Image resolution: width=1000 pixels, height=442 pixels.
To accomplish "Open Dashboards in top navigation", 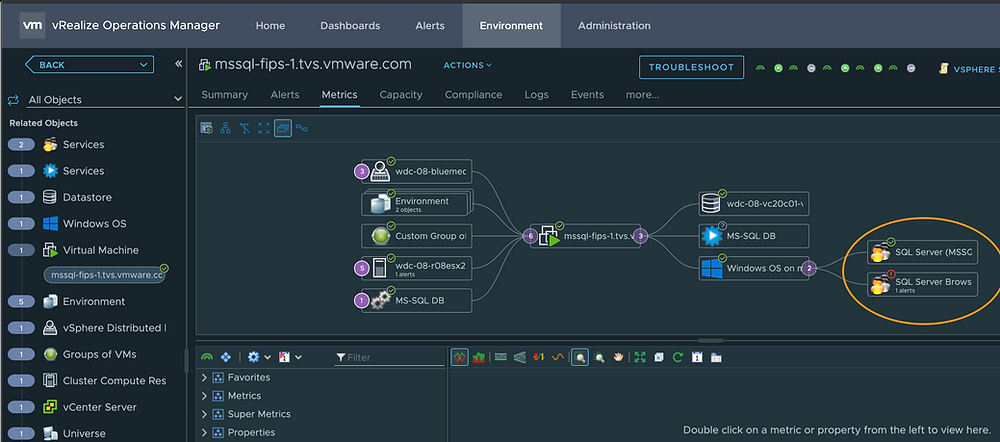I will point(350,26).
